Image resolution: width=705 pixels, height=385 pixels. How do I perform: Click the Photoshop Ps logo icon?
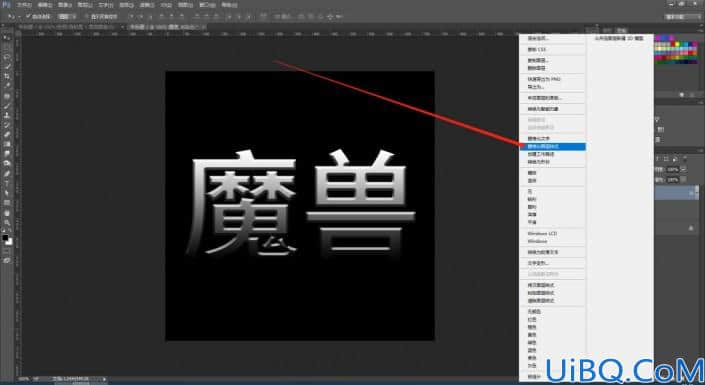6,5
